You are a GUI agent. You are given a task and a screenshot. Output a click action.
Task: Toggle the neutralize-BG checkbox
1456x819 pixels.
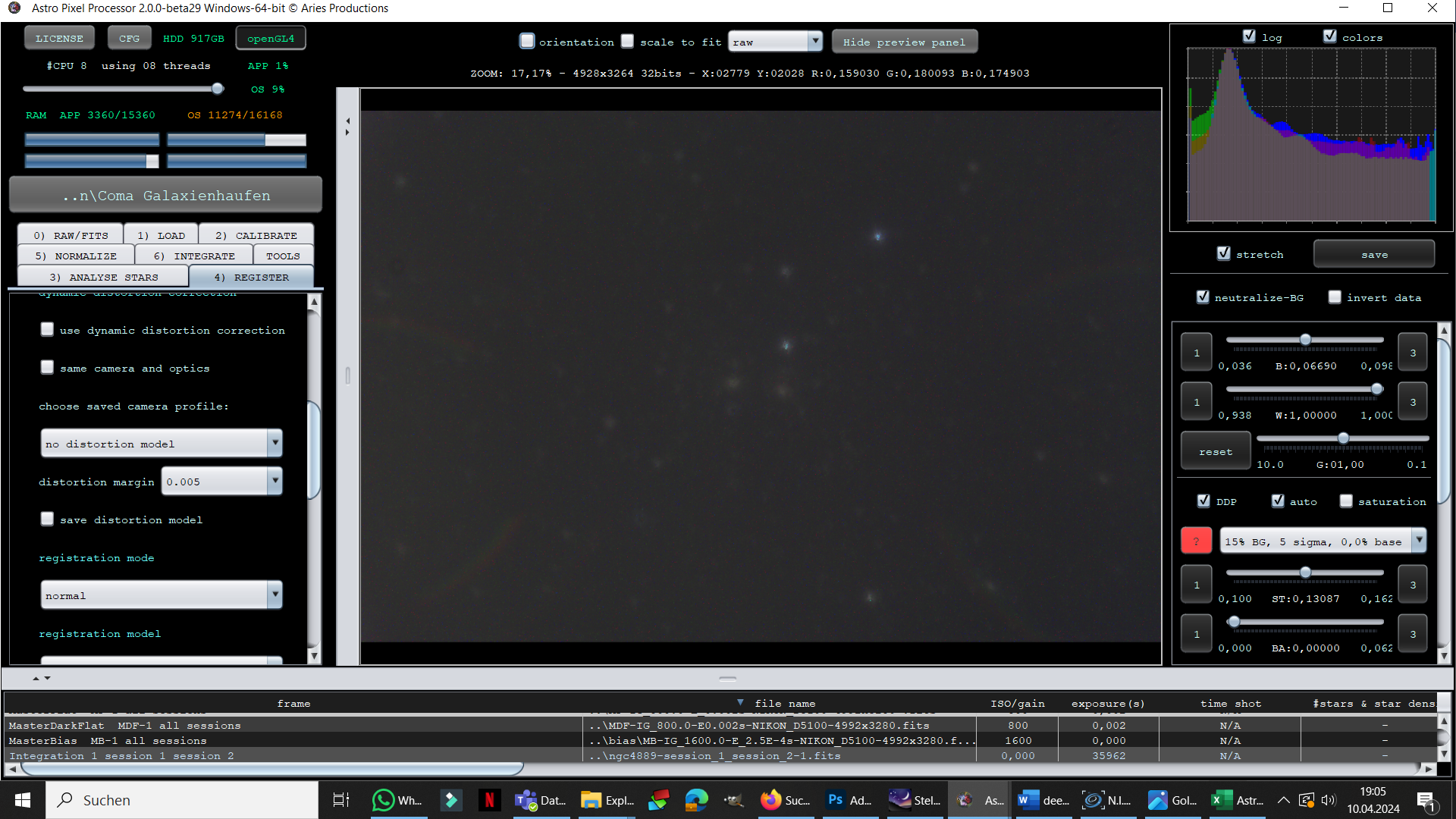click(1203, 297)
